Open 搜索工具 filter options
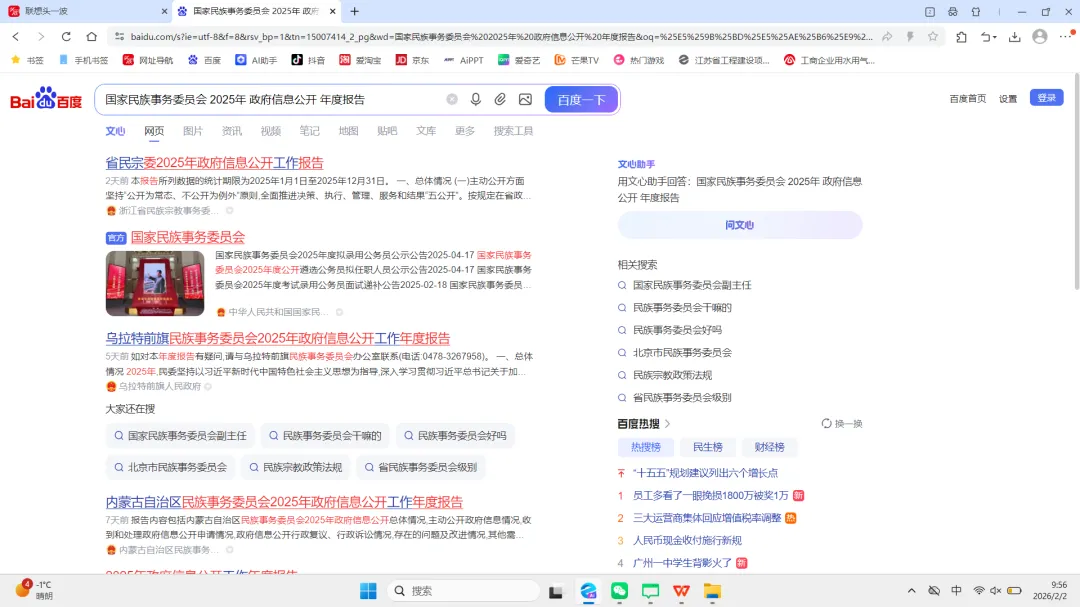The width and height of the screenshot is (1080, 607). (513, 131)
